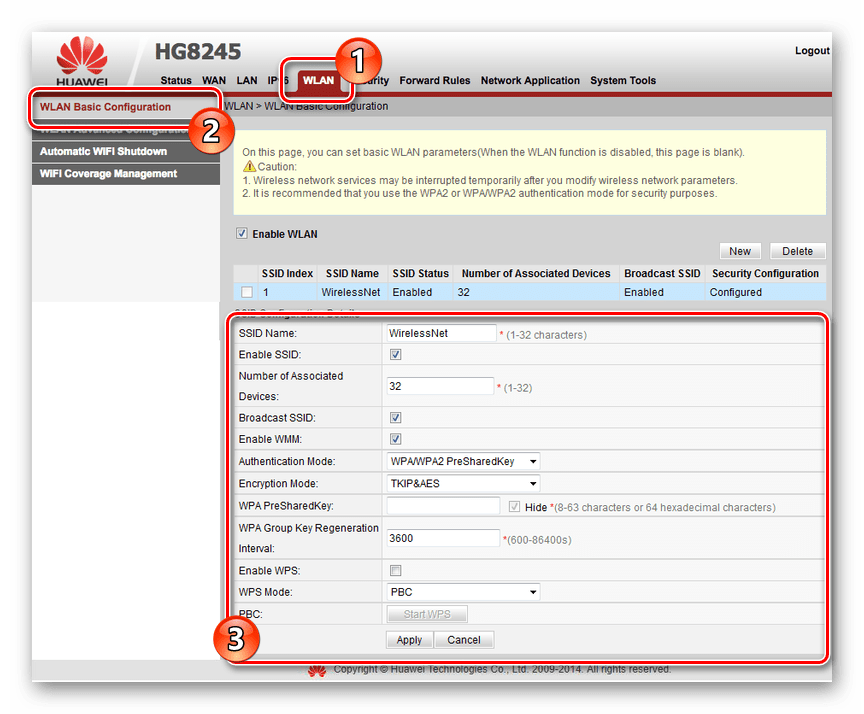Open the WAN tab

click(214, 80)
